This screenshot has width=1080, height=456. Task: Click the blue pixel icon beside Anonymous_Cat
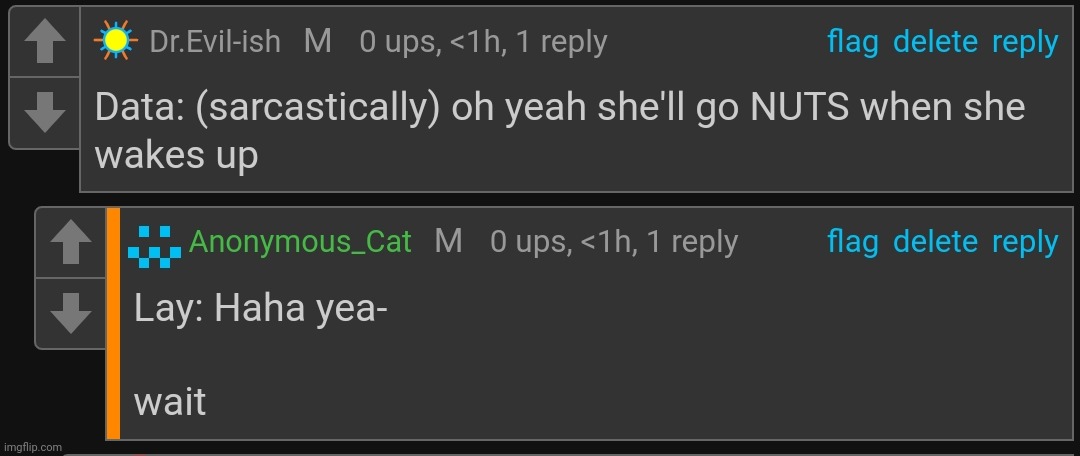pyautogui.click(x=155, y=245)
